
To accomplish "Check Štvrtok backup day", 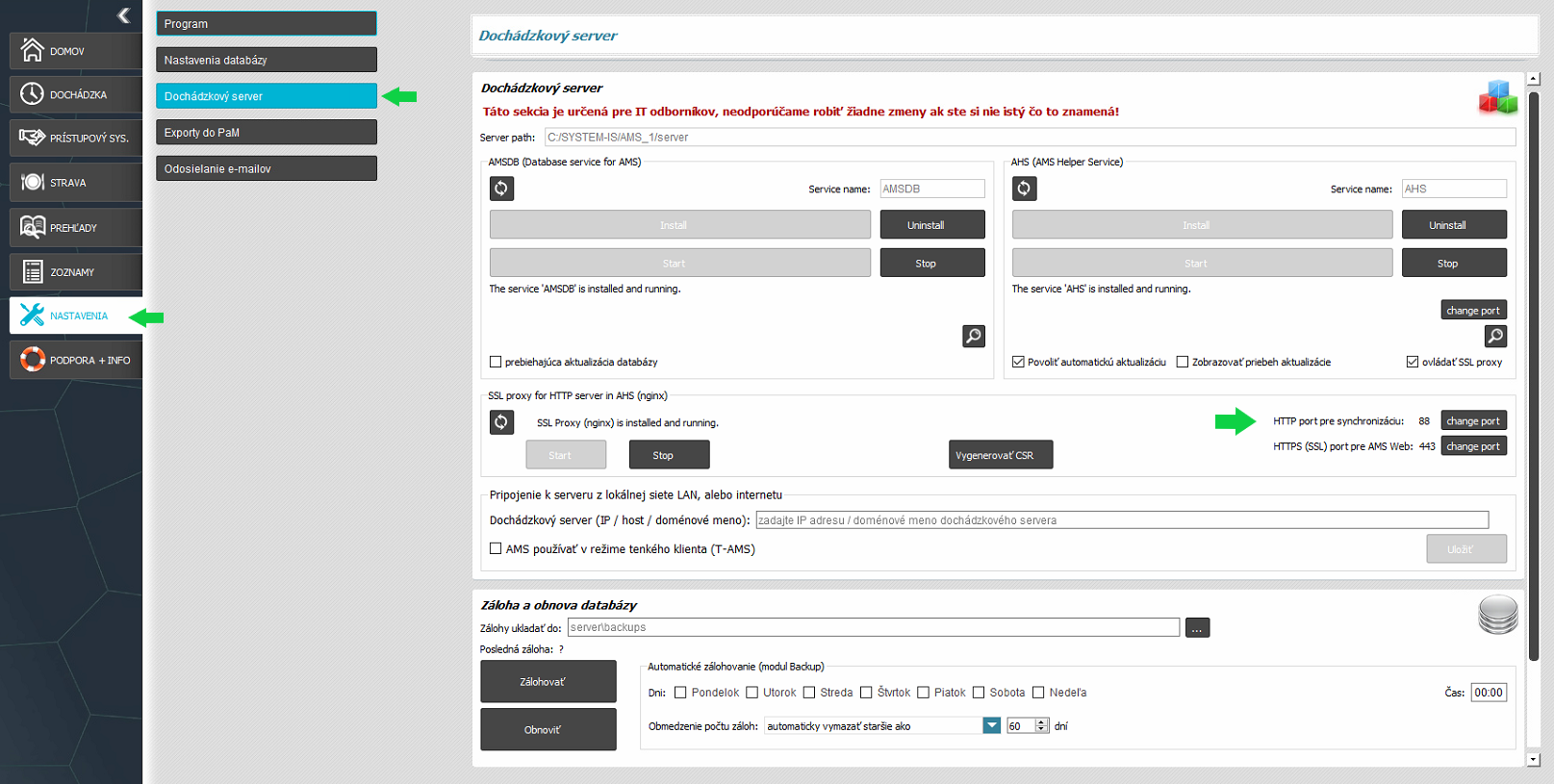I will tap(866, 693).
